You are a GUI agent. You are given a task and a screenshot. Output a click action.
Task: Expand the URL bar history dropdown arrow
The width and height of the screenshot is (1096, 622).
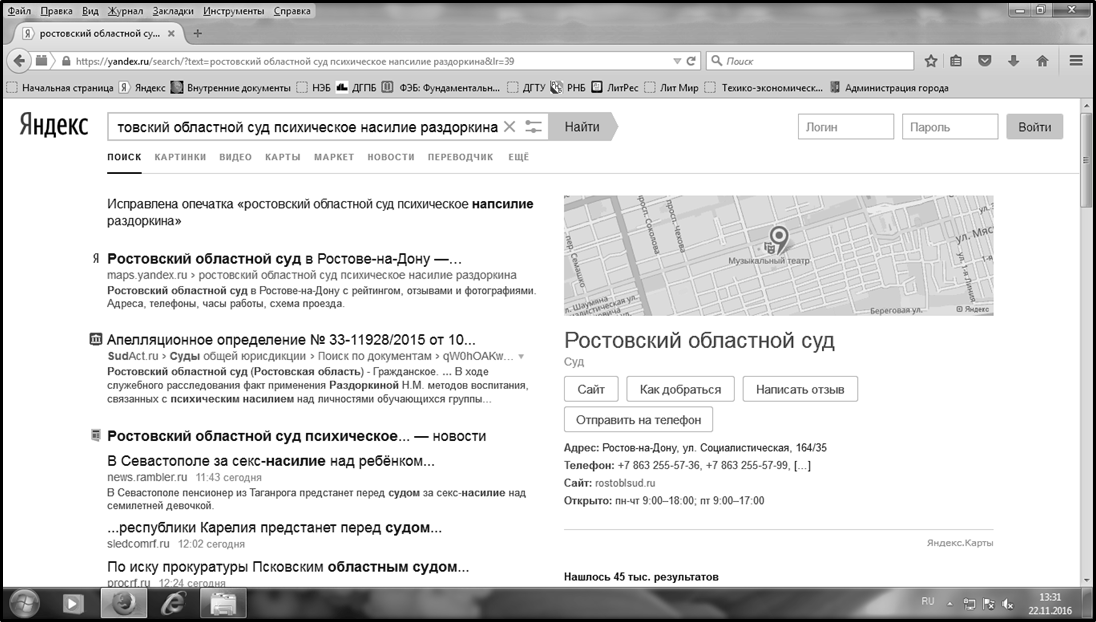click(677, 62)
